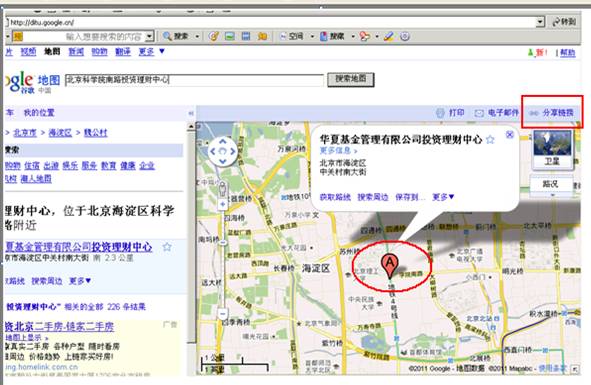Image resolution: width=591 pixels, height=385 pixels.
Task: Select the 地图 maps tab
Action: point(52,52)
